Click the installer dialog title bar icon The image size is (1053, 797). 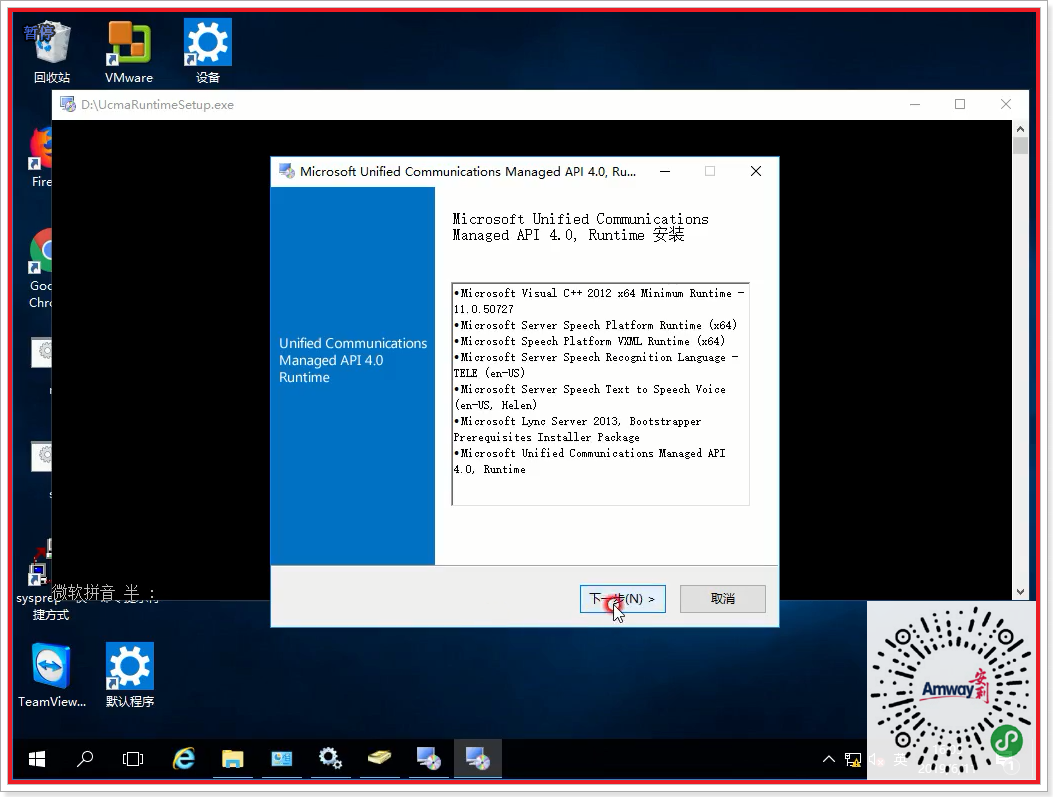(x=287, y=171)
